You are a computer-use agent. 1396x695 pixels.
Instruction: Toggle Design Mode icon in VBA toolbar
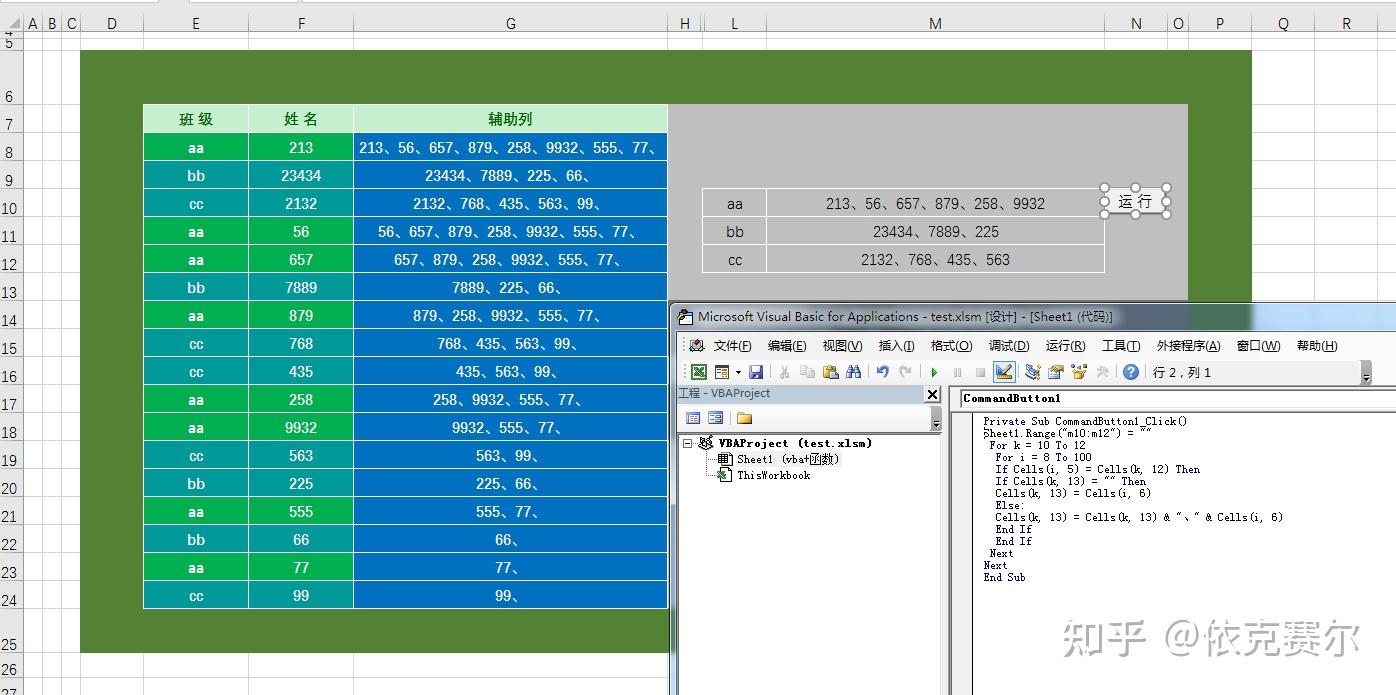tap(1004, 372)
